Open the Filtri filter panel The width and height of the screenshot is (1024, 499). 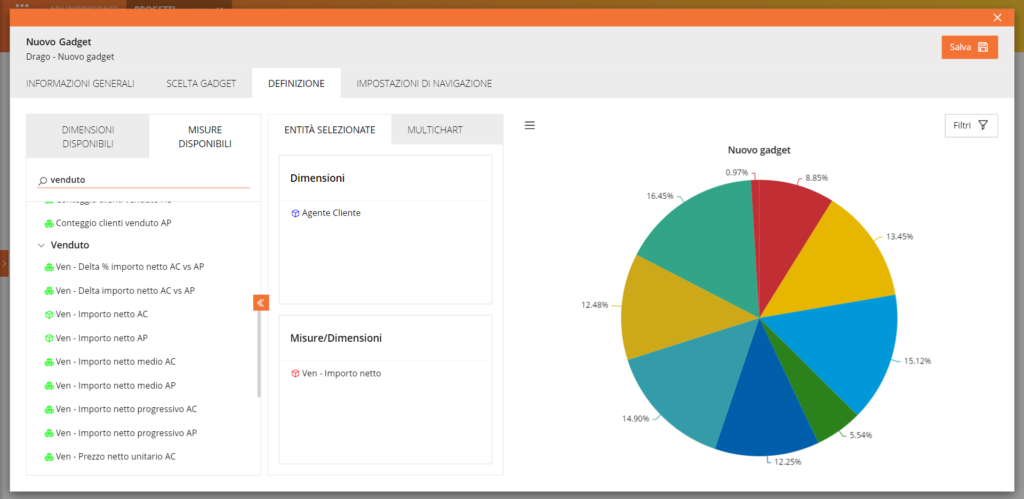coord(970,125)
